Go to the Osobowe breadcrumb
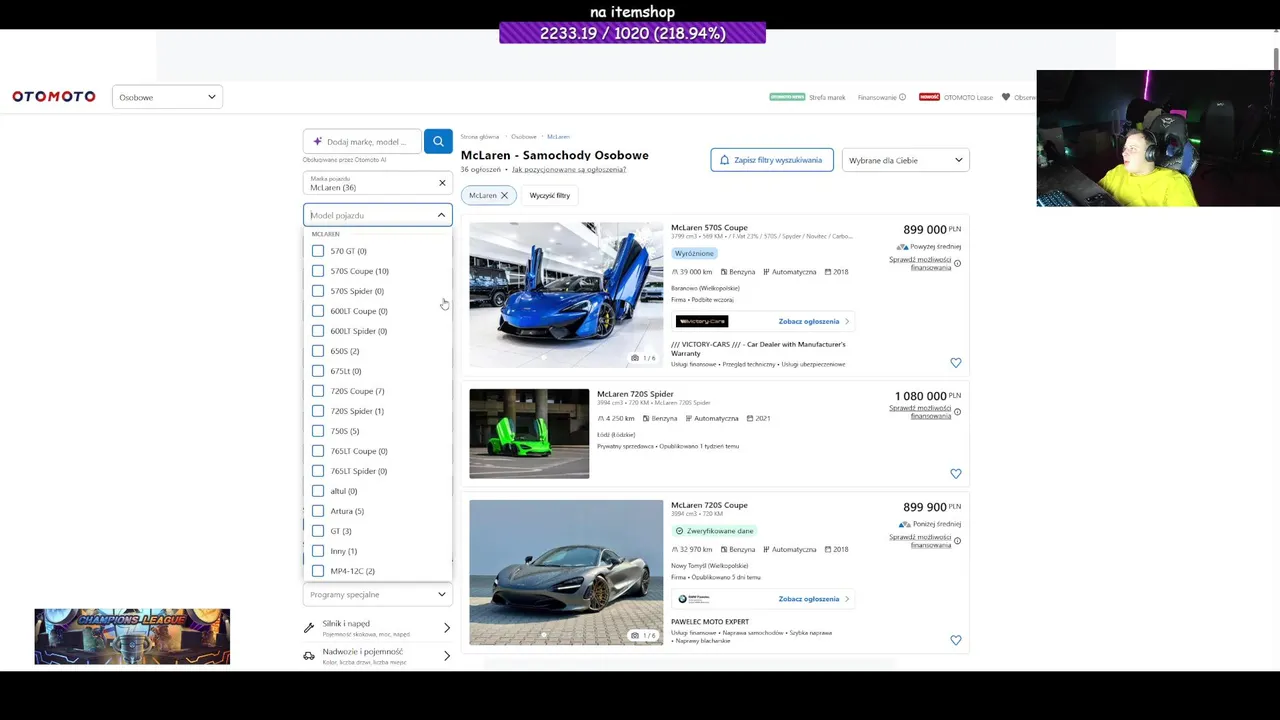 click(524, 136)
